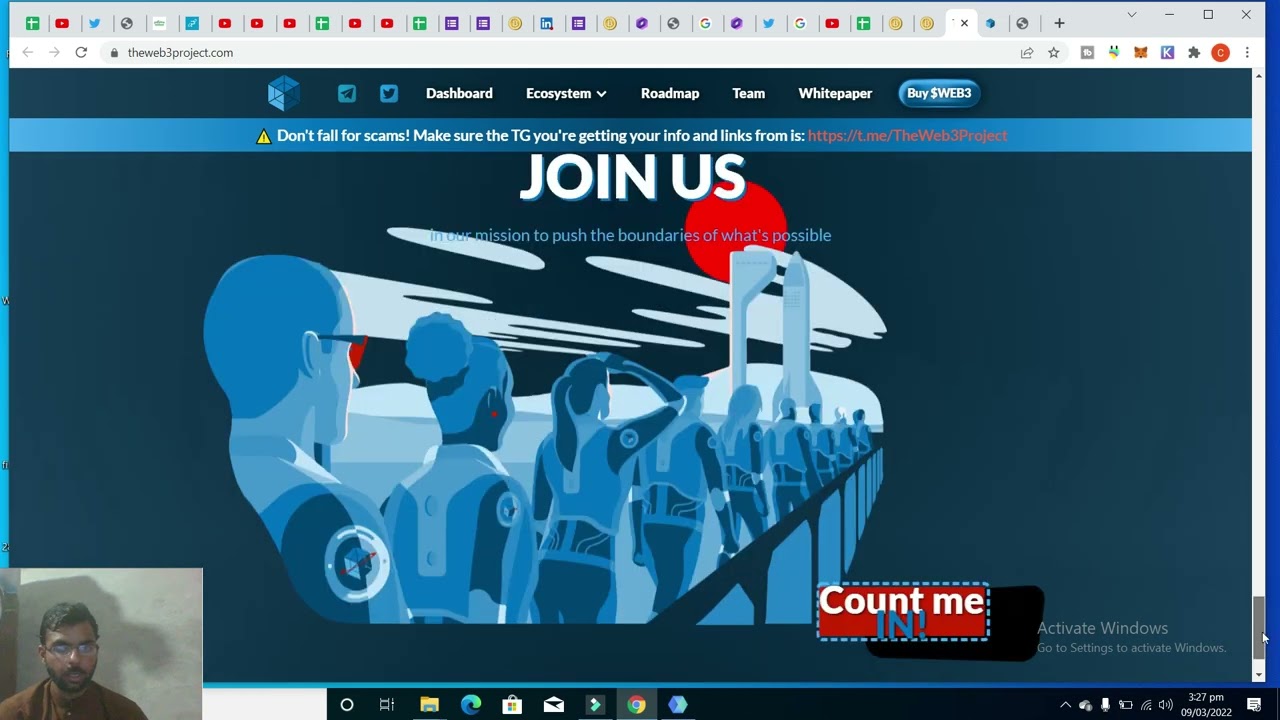Open Task View from the taskbar

click(387, 705)
